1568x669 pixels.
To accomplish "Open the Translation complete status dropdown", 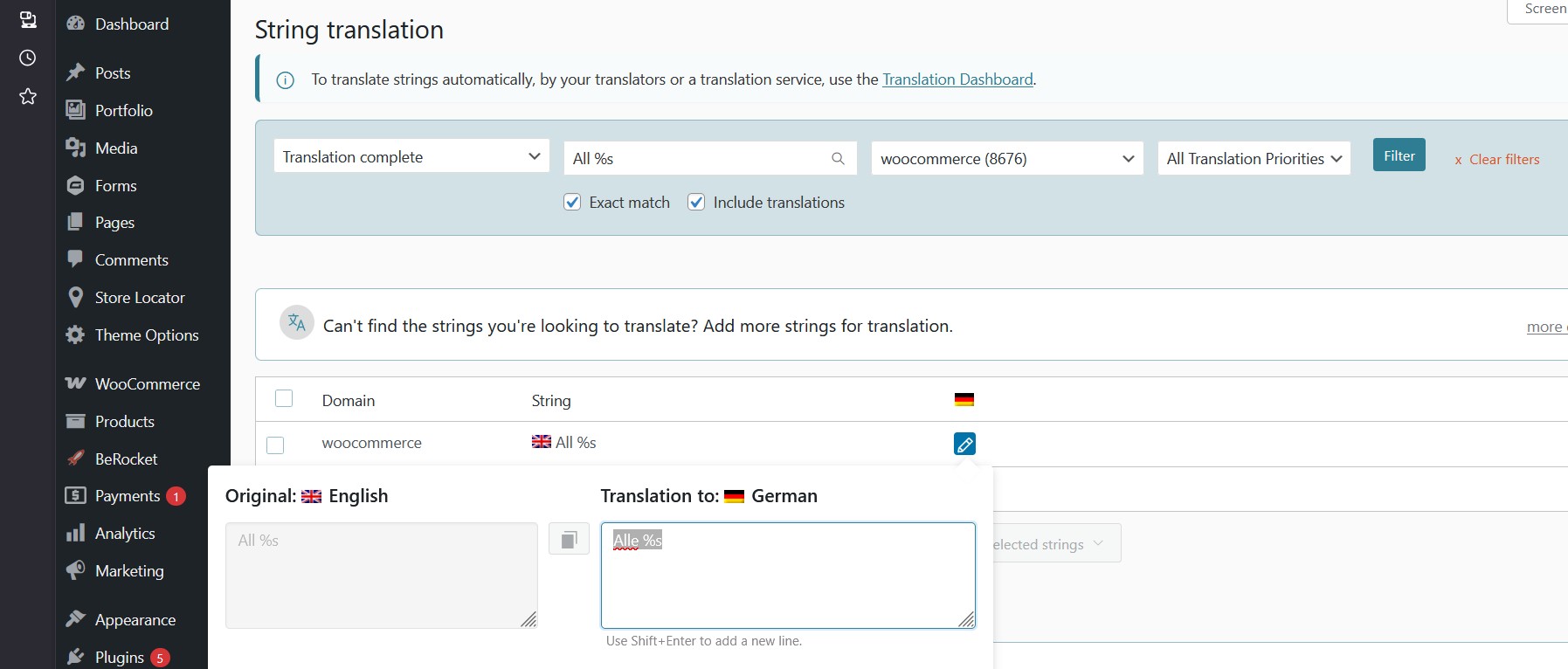I will pos(411,156).
